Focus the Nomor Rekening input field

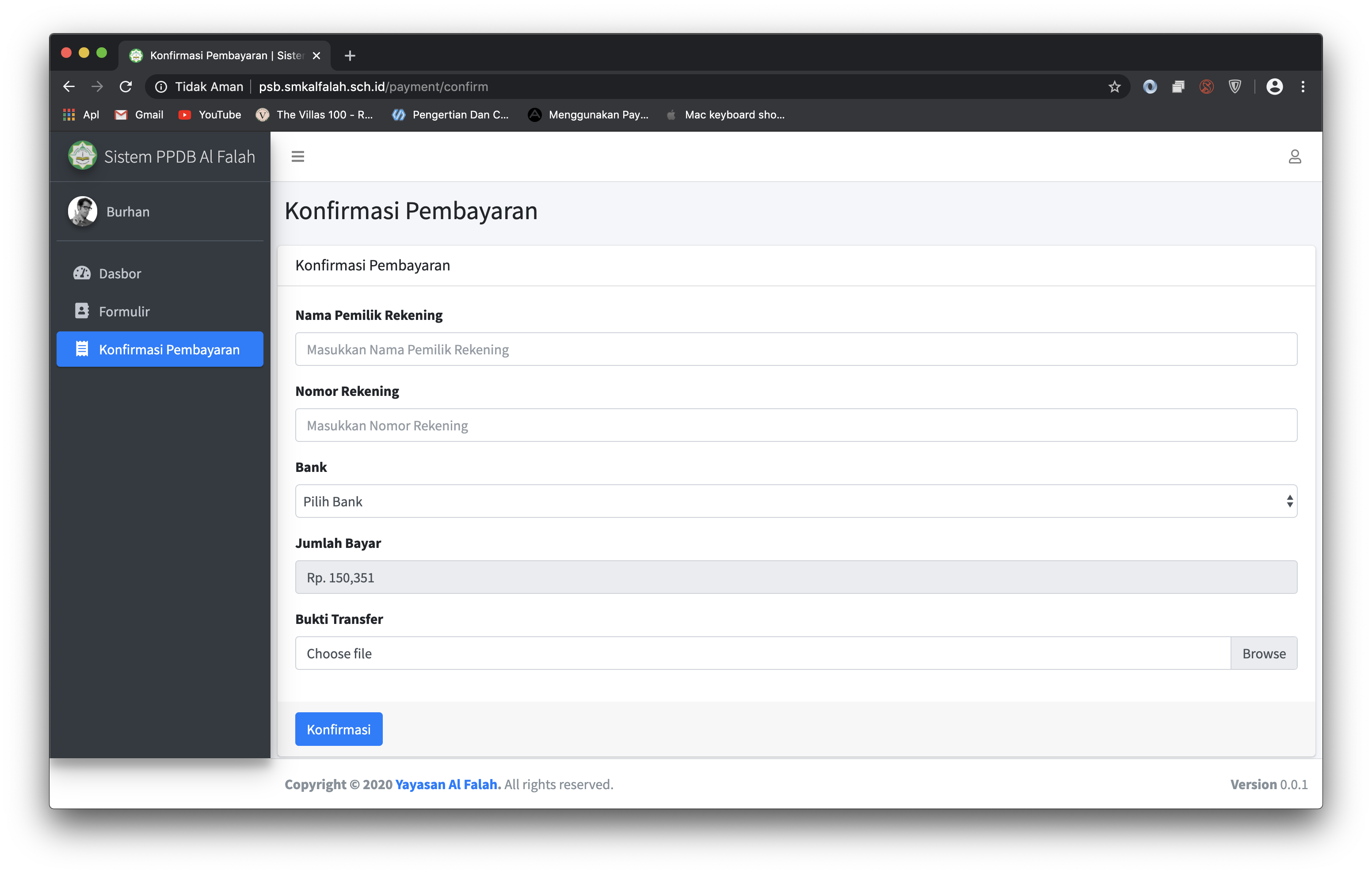(x=796, y=426)
